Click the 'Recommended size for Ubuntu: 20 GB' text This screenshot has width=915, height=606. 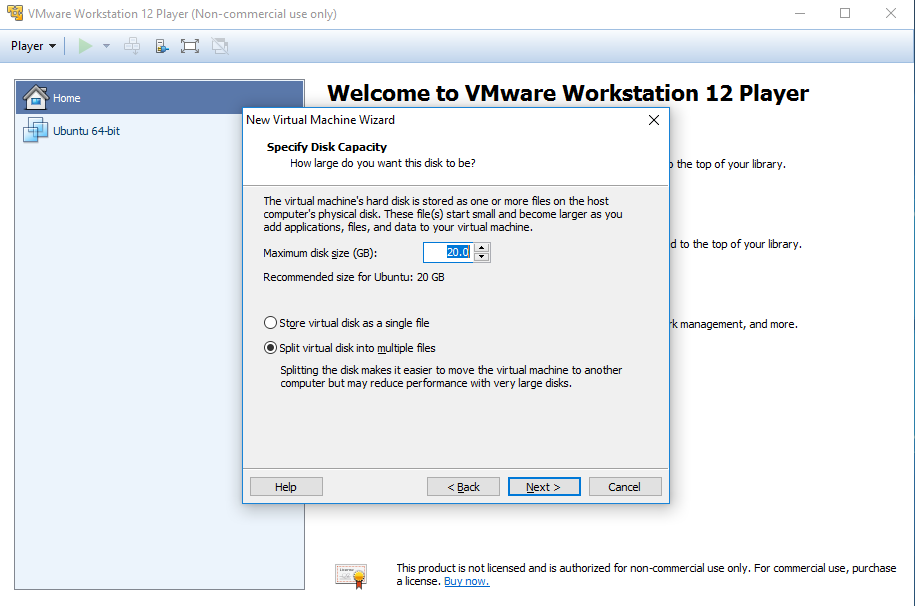pos(354,277)
